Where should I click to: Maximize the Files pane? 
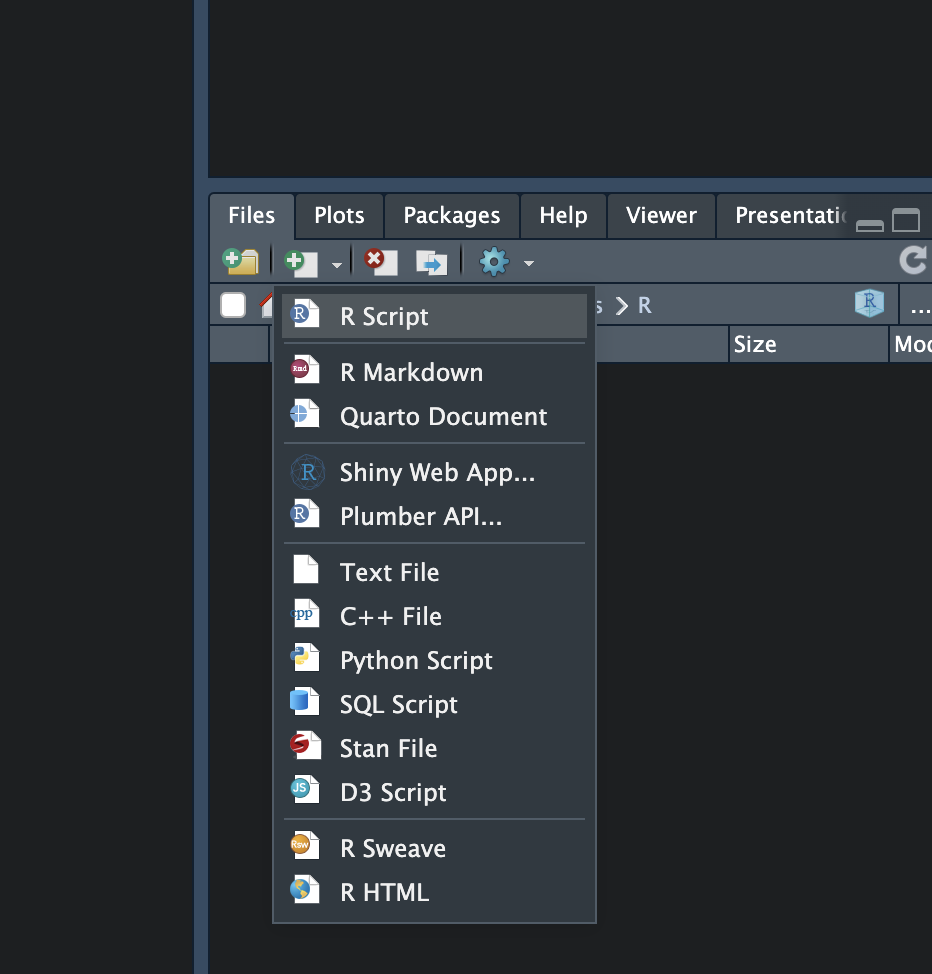(906, 221)
